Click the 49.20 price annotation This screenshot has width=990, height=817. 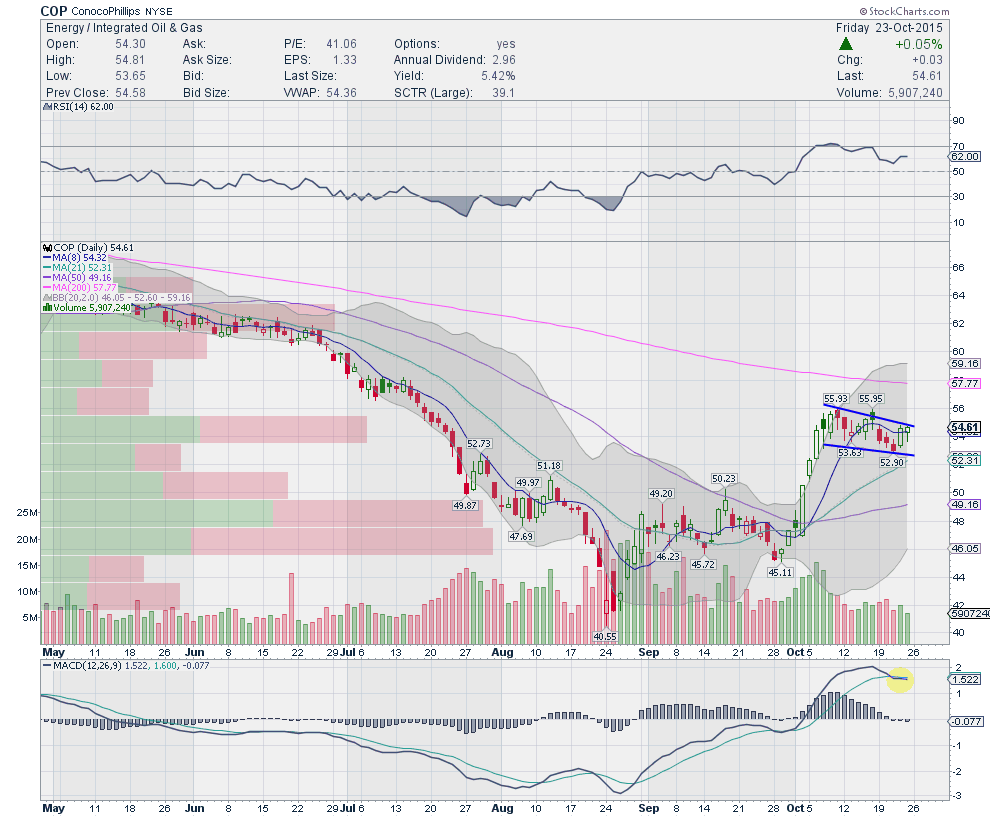click(661, 493)
